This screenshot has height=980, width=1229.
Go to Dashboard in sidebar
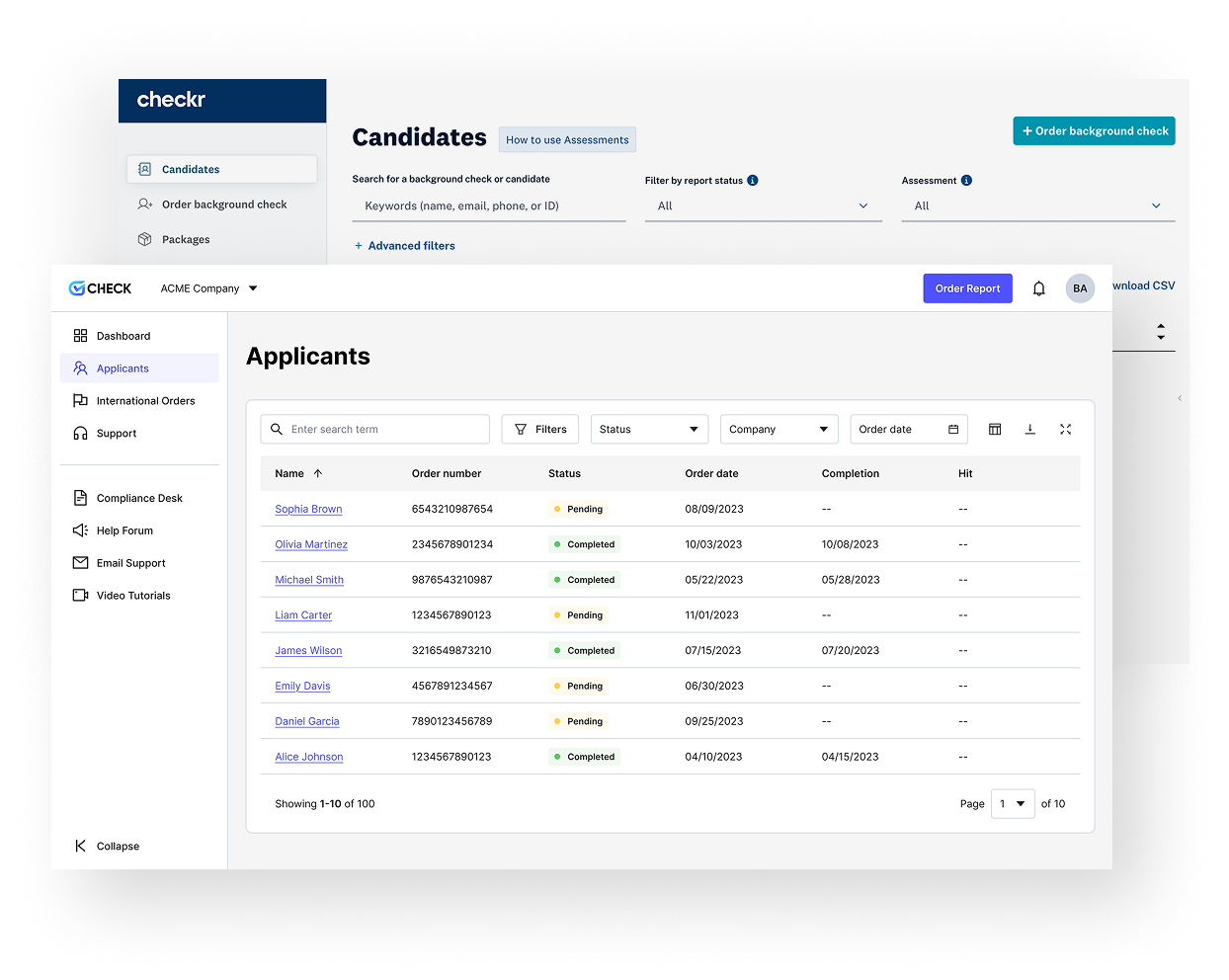tap(123, 336)
